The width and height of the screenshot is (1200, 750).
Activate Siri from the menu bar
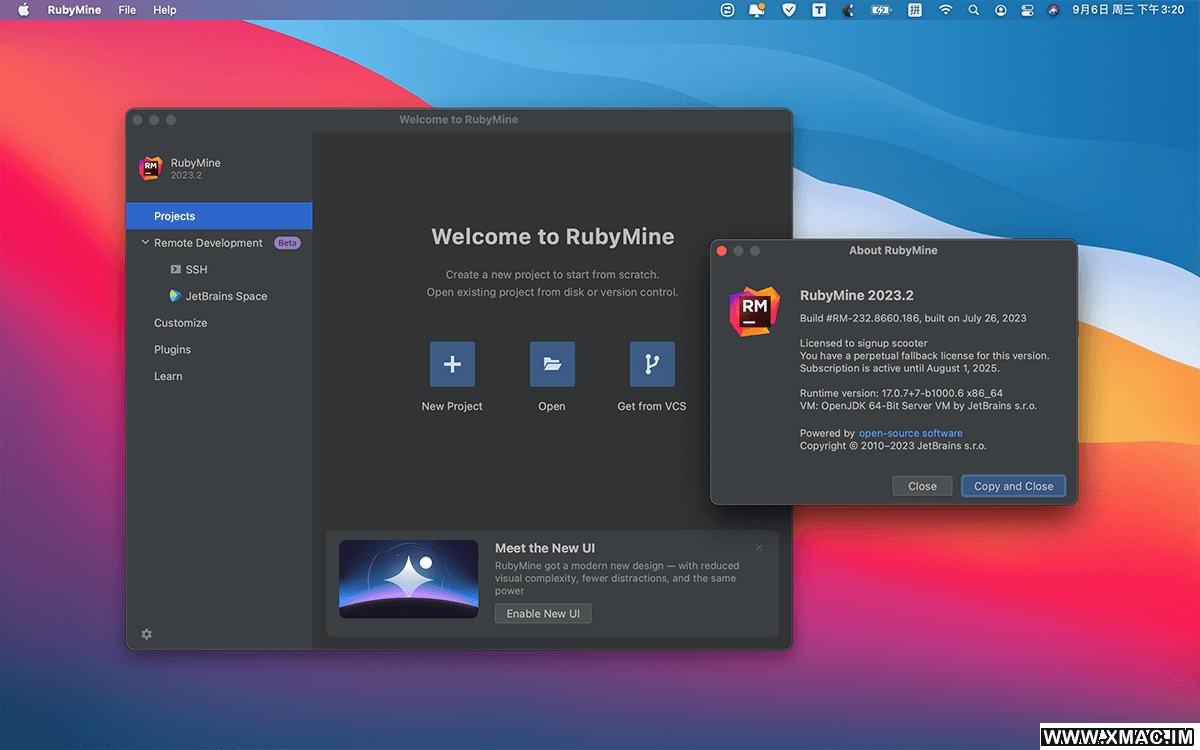coord(1053,10)
